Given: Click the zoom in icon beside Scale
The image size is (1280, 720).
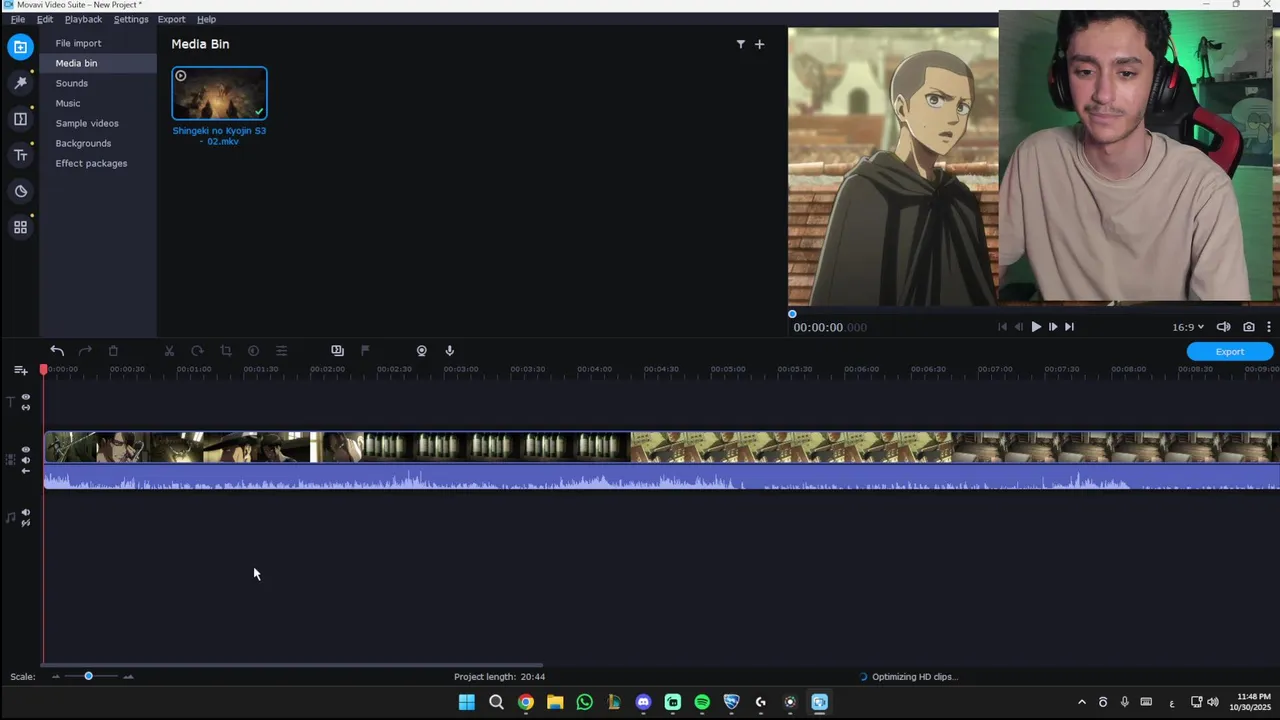Looking at the screenshot, I should tap(128, 677).
